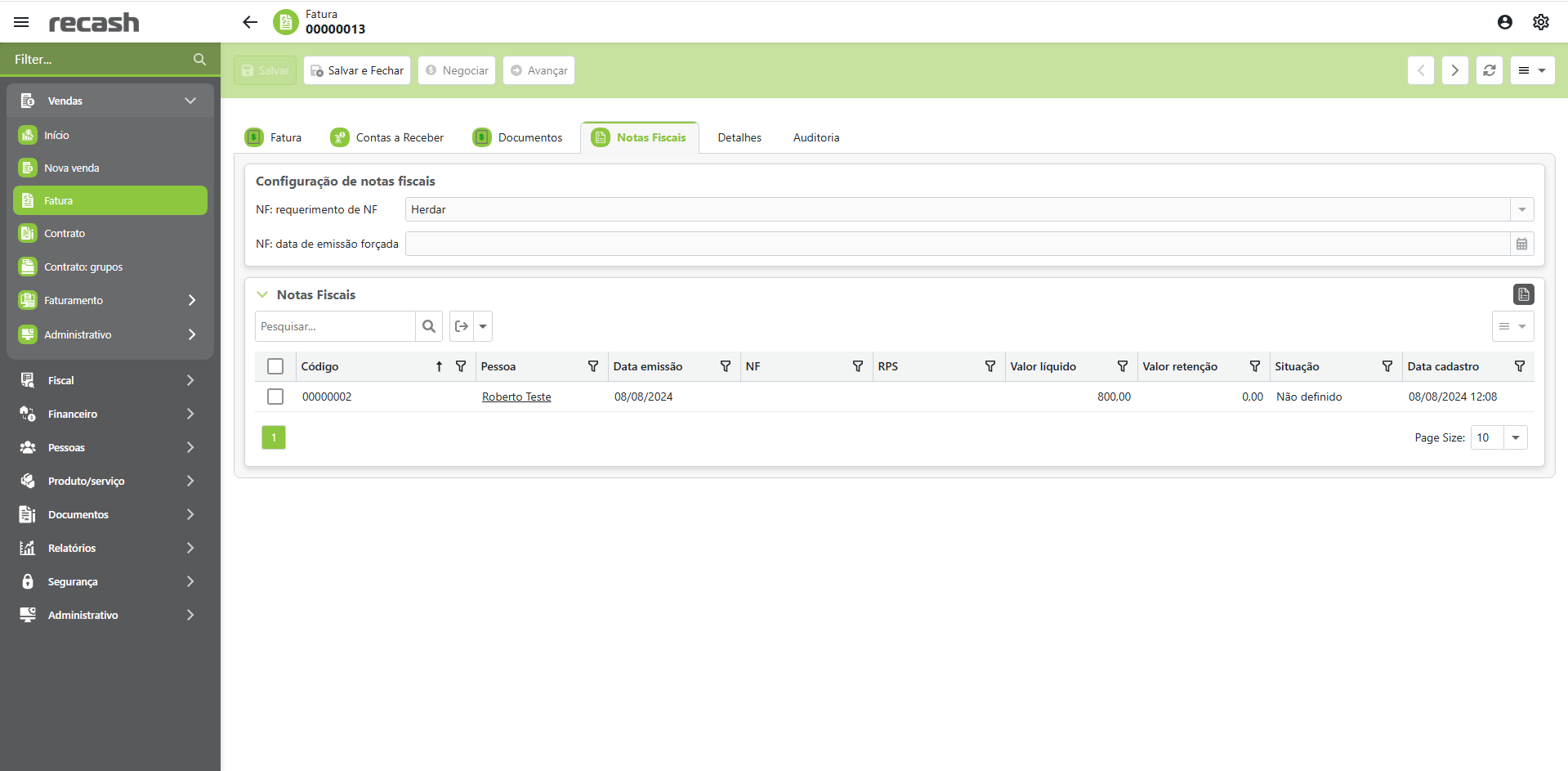Switch to the Contas a Receber tab
1568x771 pixels.
click(x=387, y=137)
